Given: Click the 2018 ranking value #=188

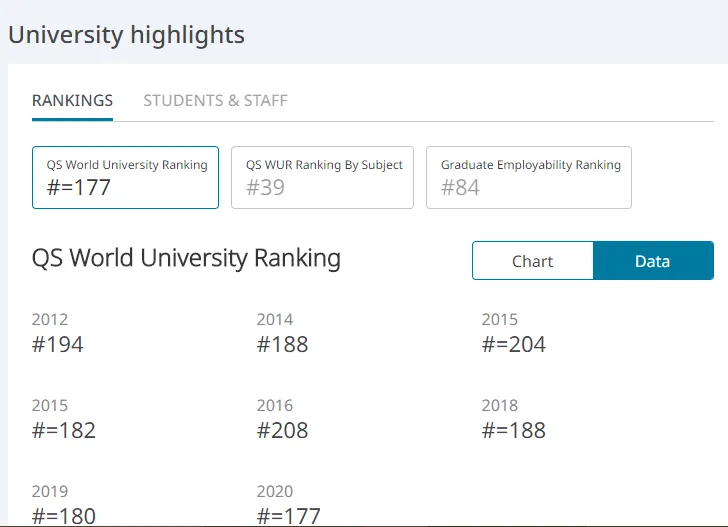Looking at the screenshot, I should click(x=514, y=430).
